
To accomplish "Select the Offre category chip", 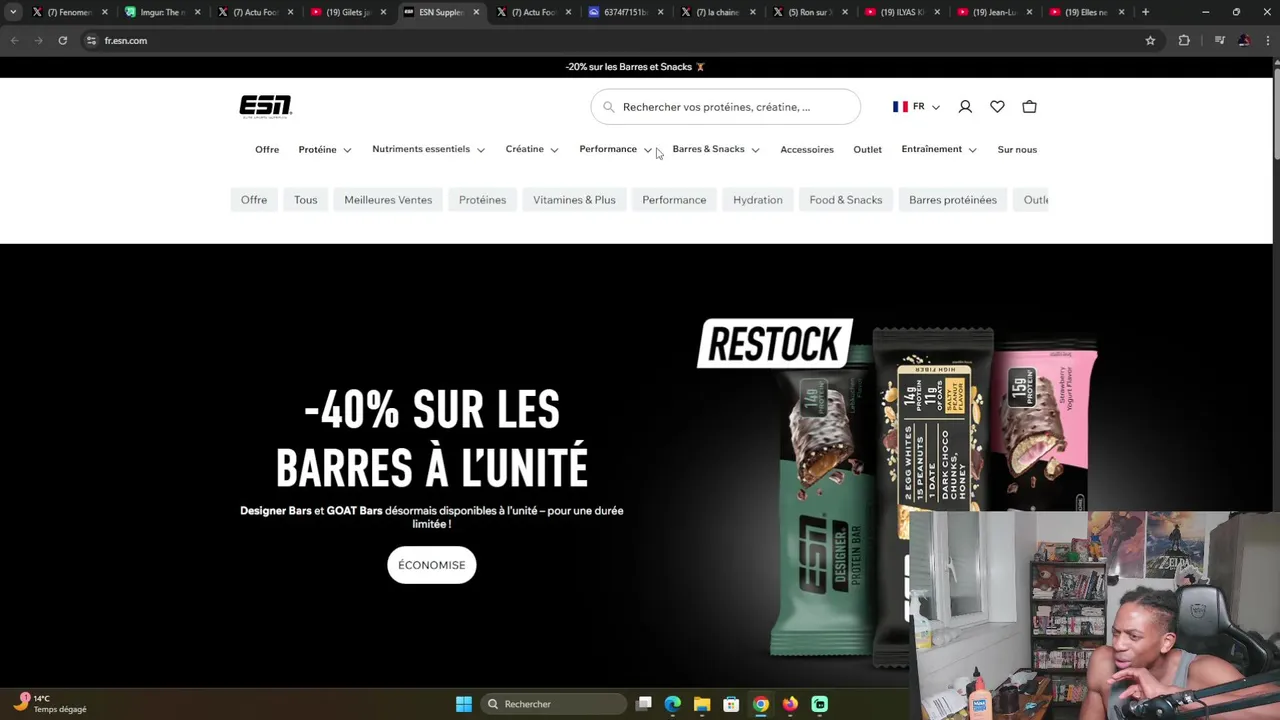I will coord(254,200).
